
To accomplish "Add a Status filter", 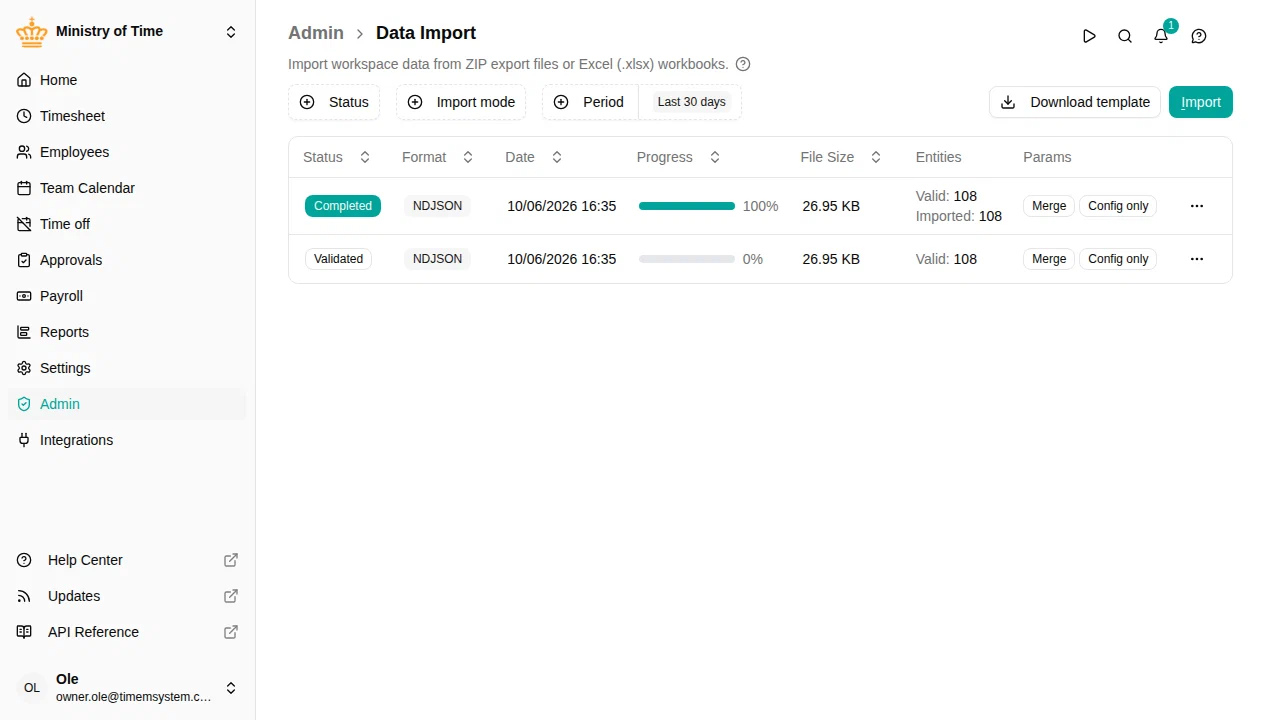I will 334,102.
